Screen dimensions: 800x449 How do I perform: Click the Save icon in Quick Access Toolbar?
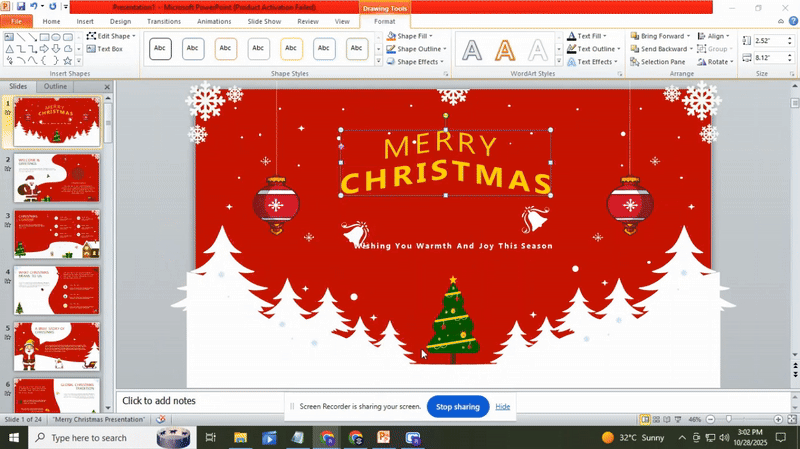(x=21, y=6)
